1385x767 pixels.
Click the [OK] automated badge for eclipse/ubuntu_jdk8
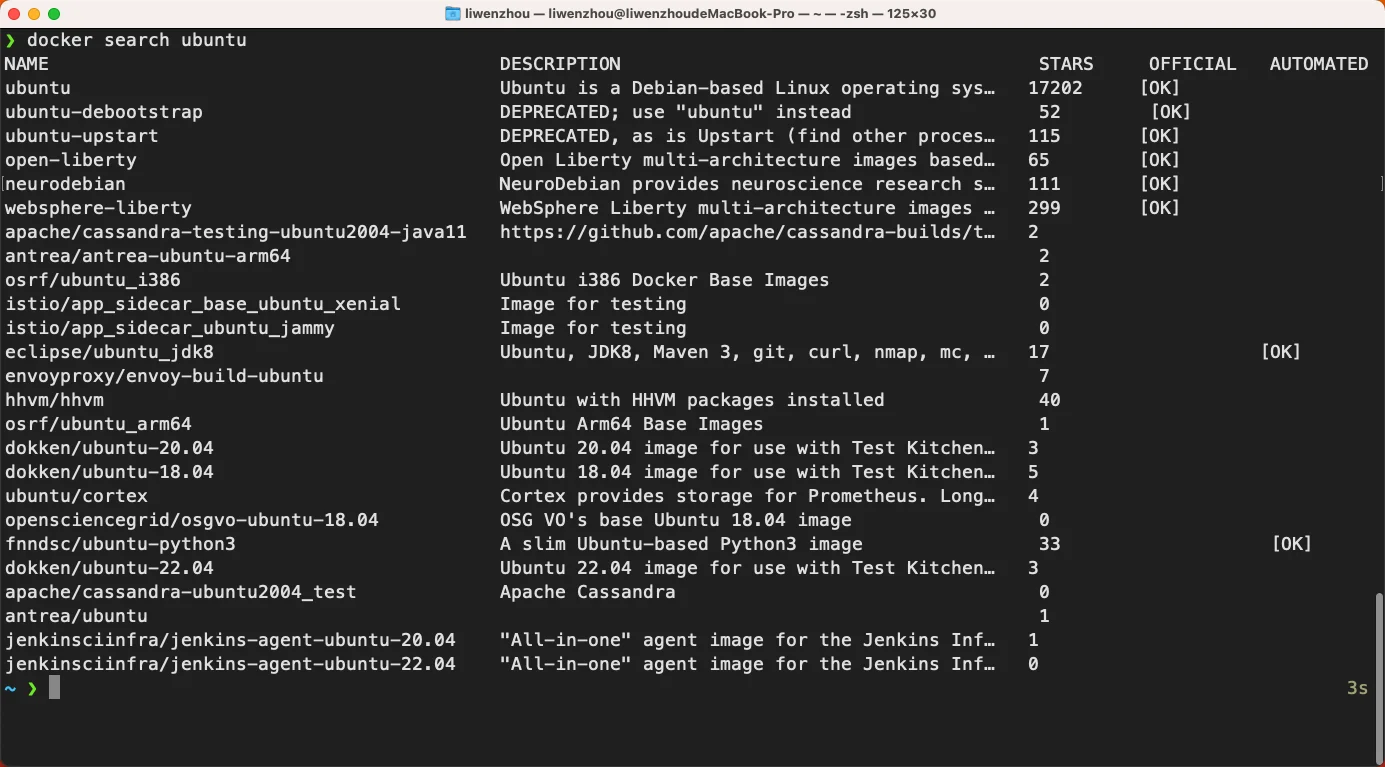click(1281, 352)
